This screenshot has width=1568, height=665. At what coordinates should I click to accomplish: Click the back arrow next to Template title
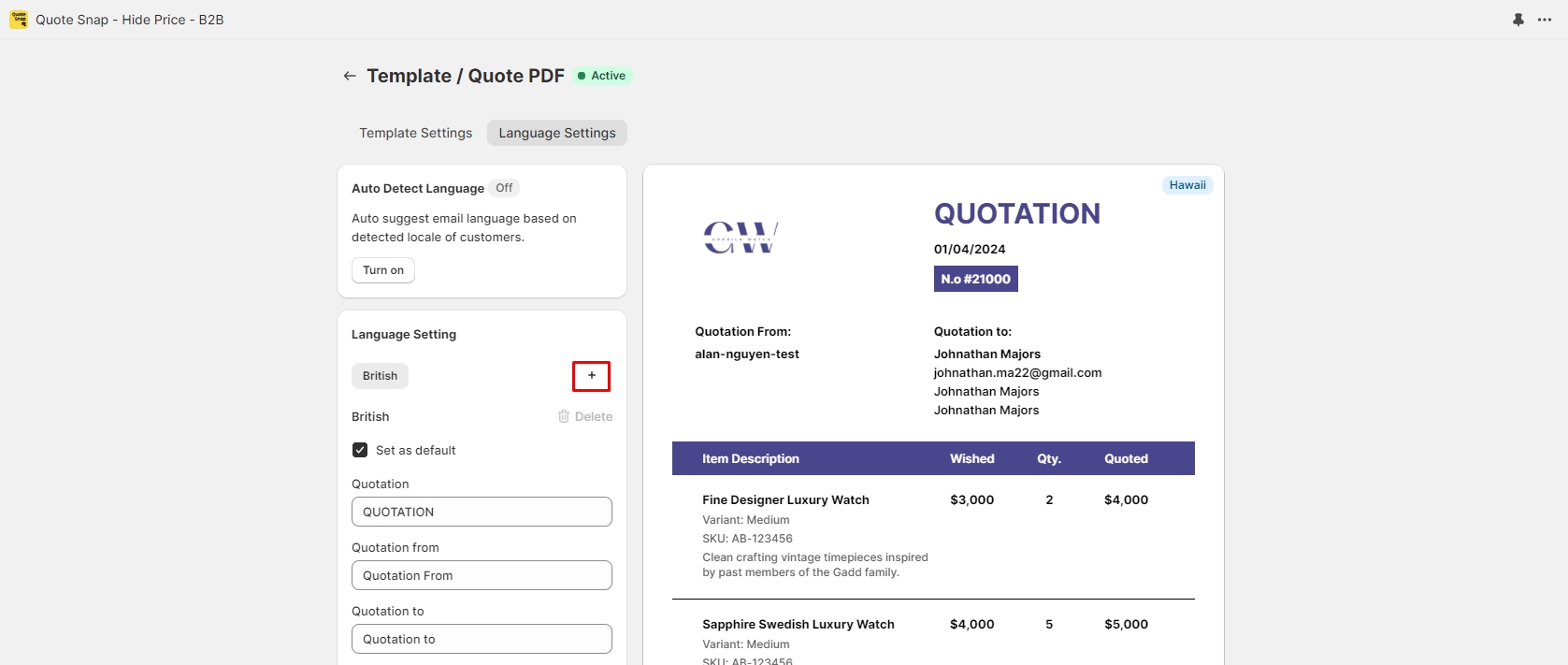tap(350, 76)
